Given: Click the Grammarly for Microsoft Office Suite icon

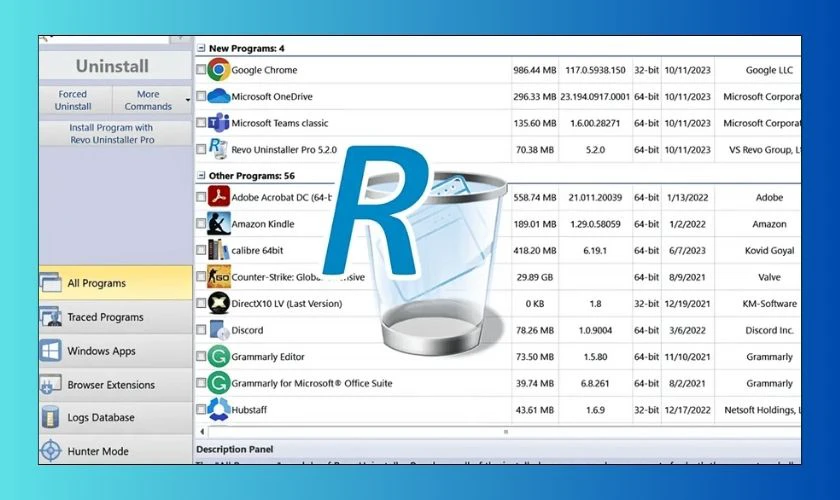Looking at the screenshot, I should [219, 383].
